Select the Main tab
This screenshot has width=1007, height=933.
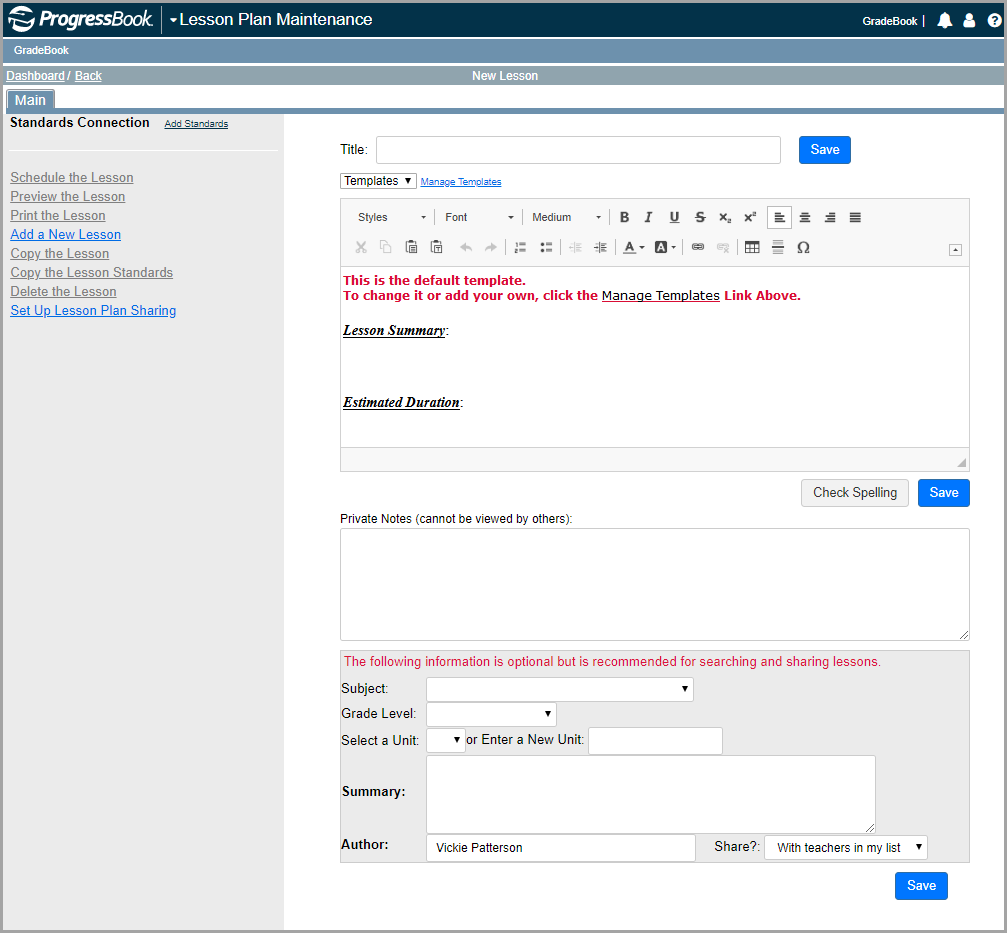point(30,100)
